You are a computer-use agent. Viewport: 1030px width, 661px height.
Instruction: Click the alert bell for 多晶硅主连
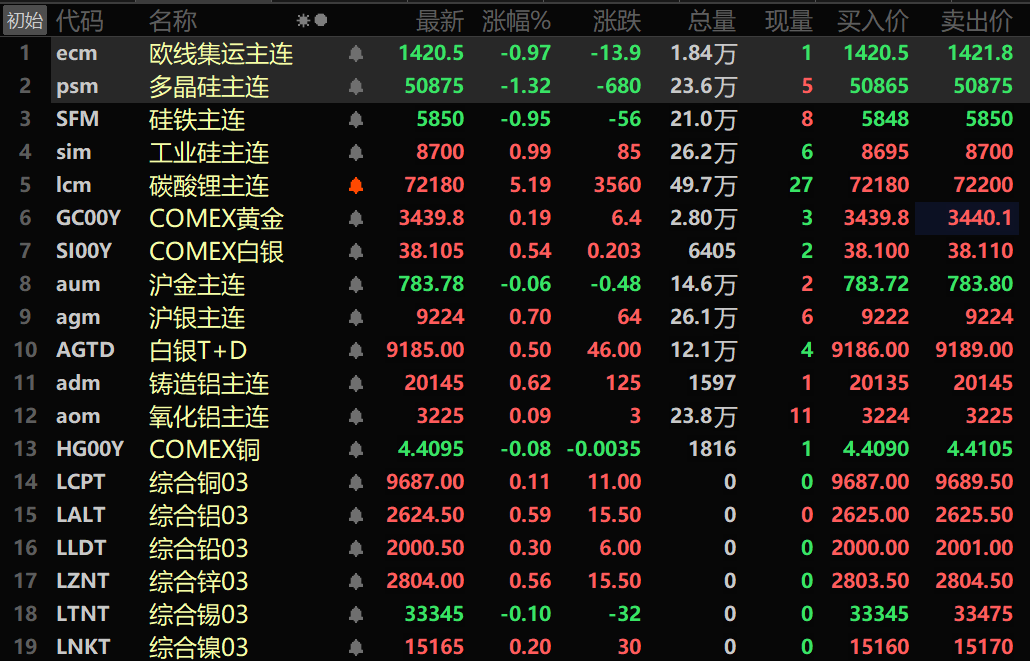pos(356,87)
